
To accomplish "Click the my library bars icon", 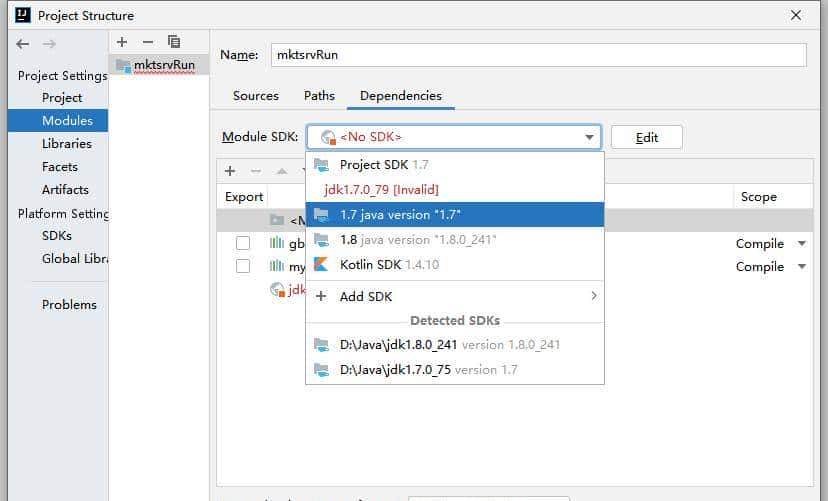I will click(x=277, y=266).
